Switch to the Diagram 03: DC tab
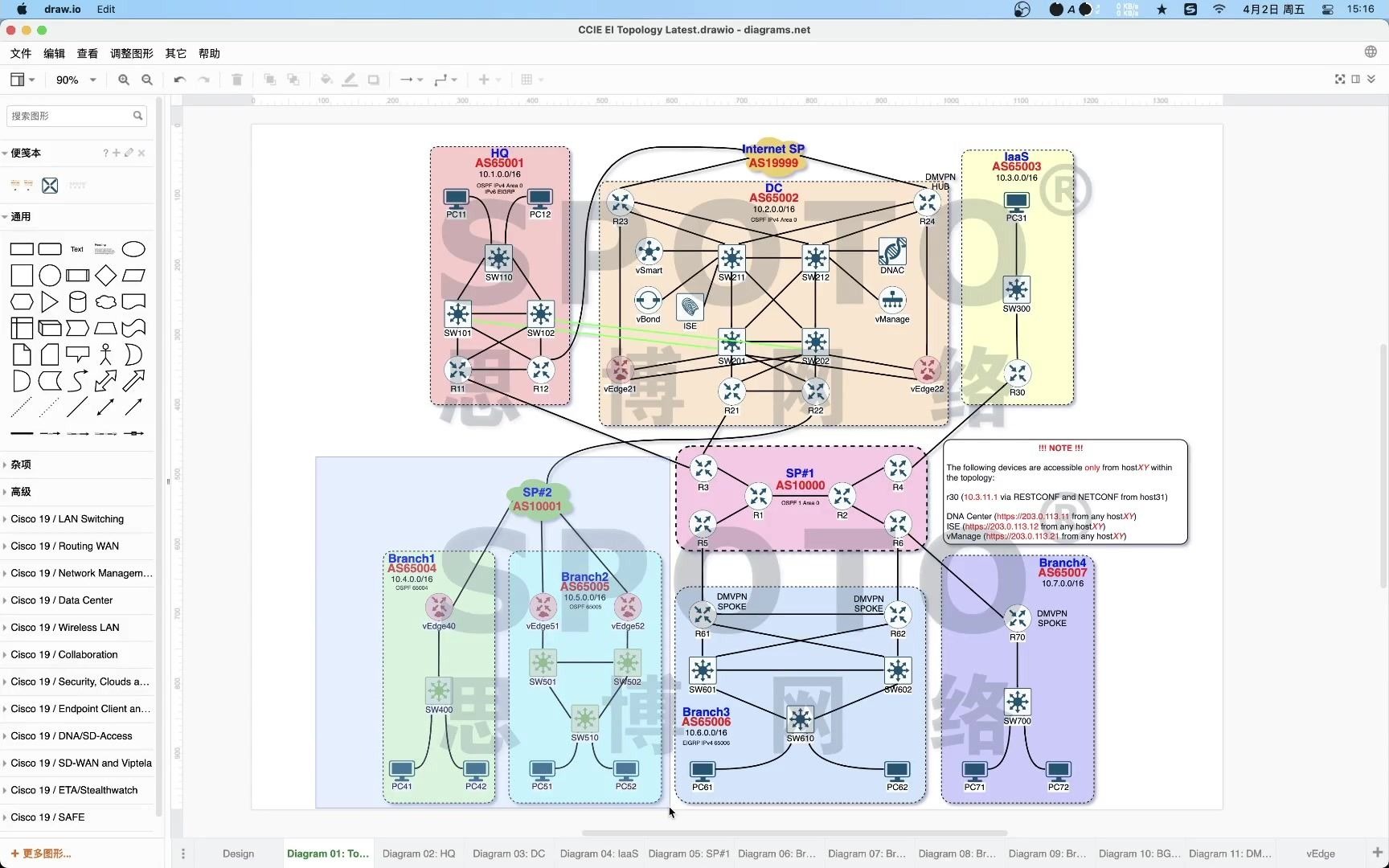The width and height of the screenshot is (1389, 868). point(509,854)
